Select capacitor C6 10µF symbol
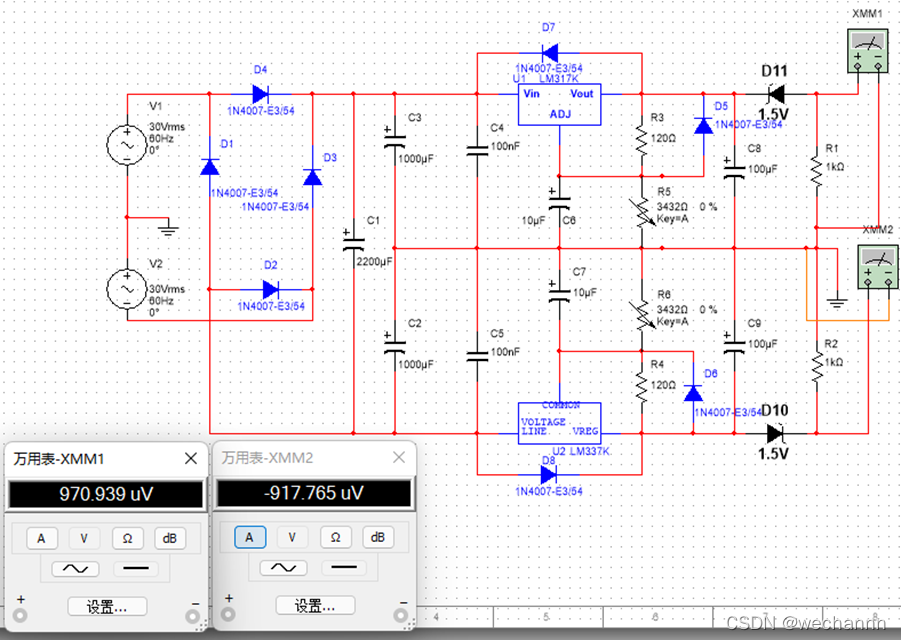The width and height of the screenshot is (901, 640). click(x=559, y=202)
